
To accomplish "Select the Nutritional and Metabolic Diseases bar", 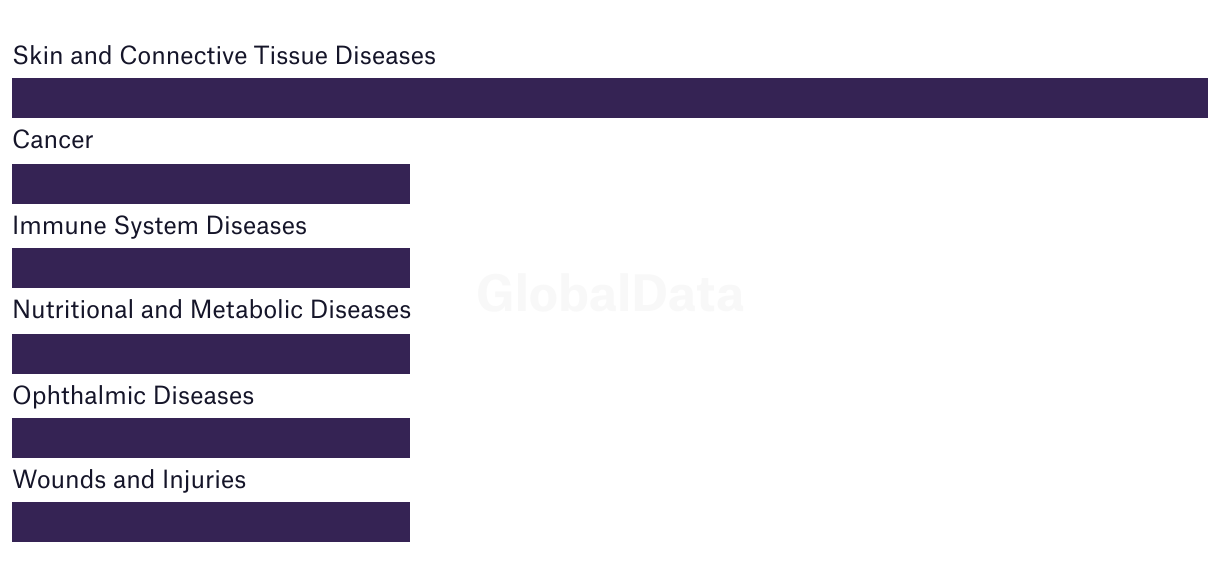I will click(211, 354).
